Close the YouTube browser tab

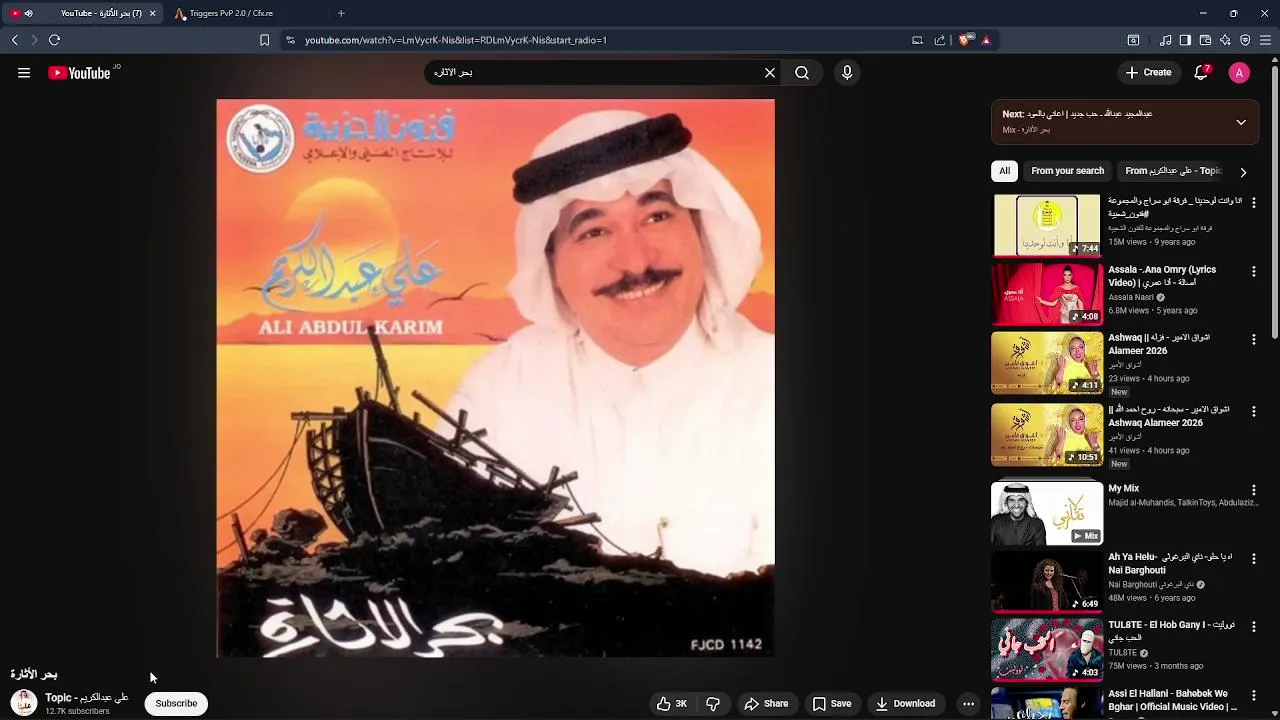pyautogui.click(x=152, y=13)
